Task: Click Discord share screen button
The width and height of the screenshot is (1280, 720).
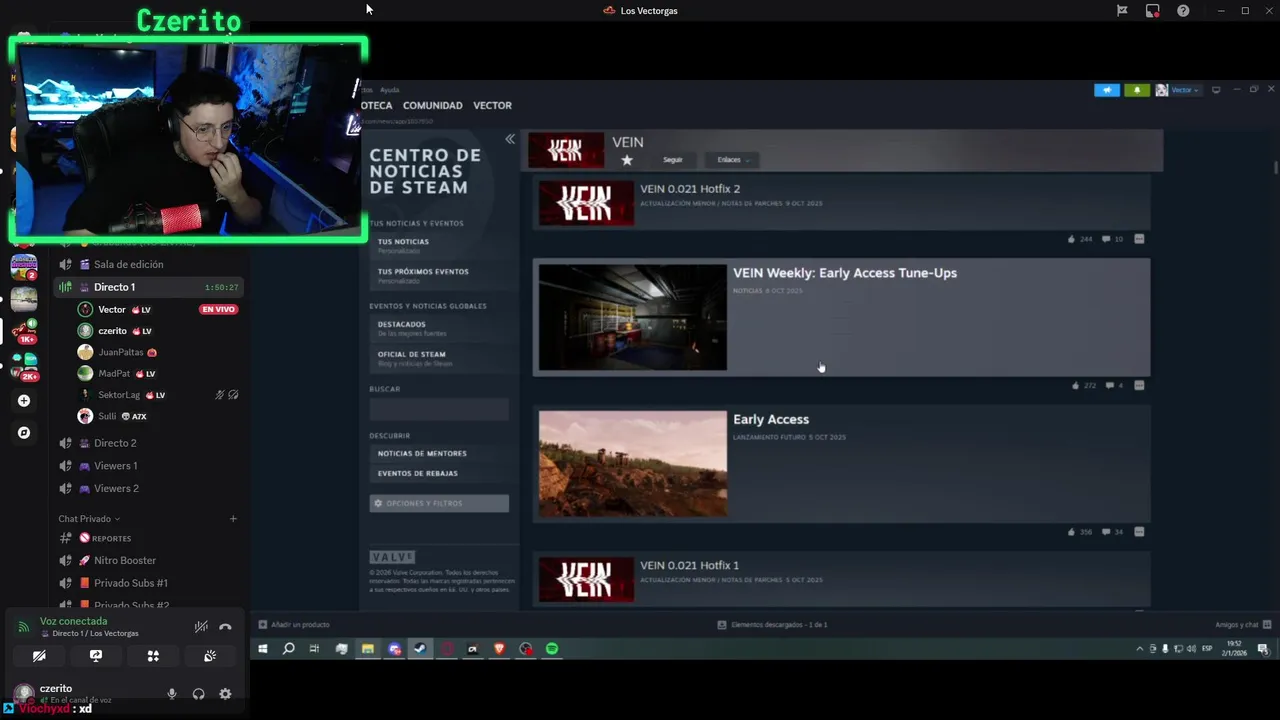Action: tap(96, 656)
